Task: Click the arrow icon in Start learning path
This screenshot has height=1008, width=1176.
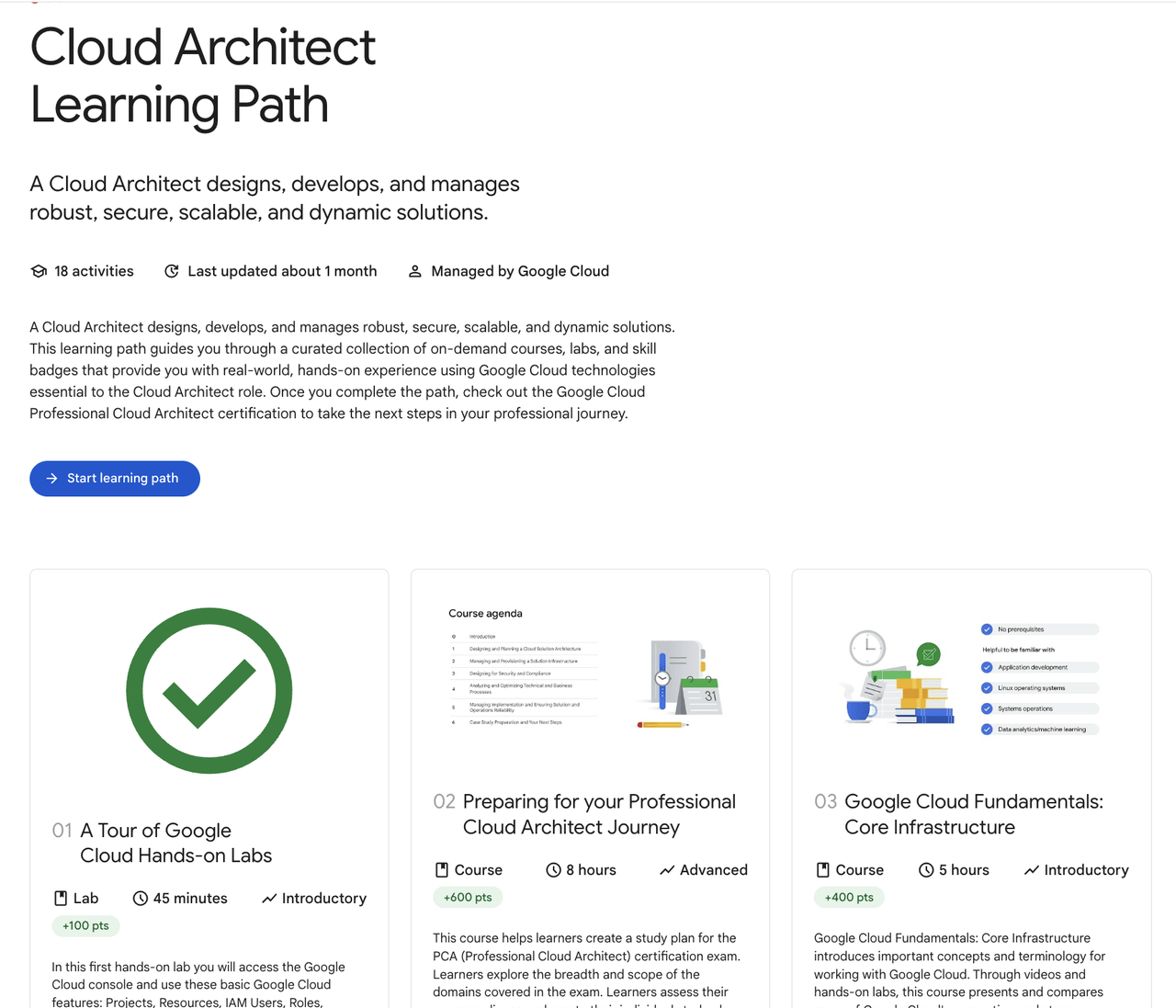Action: coord(52,479)
